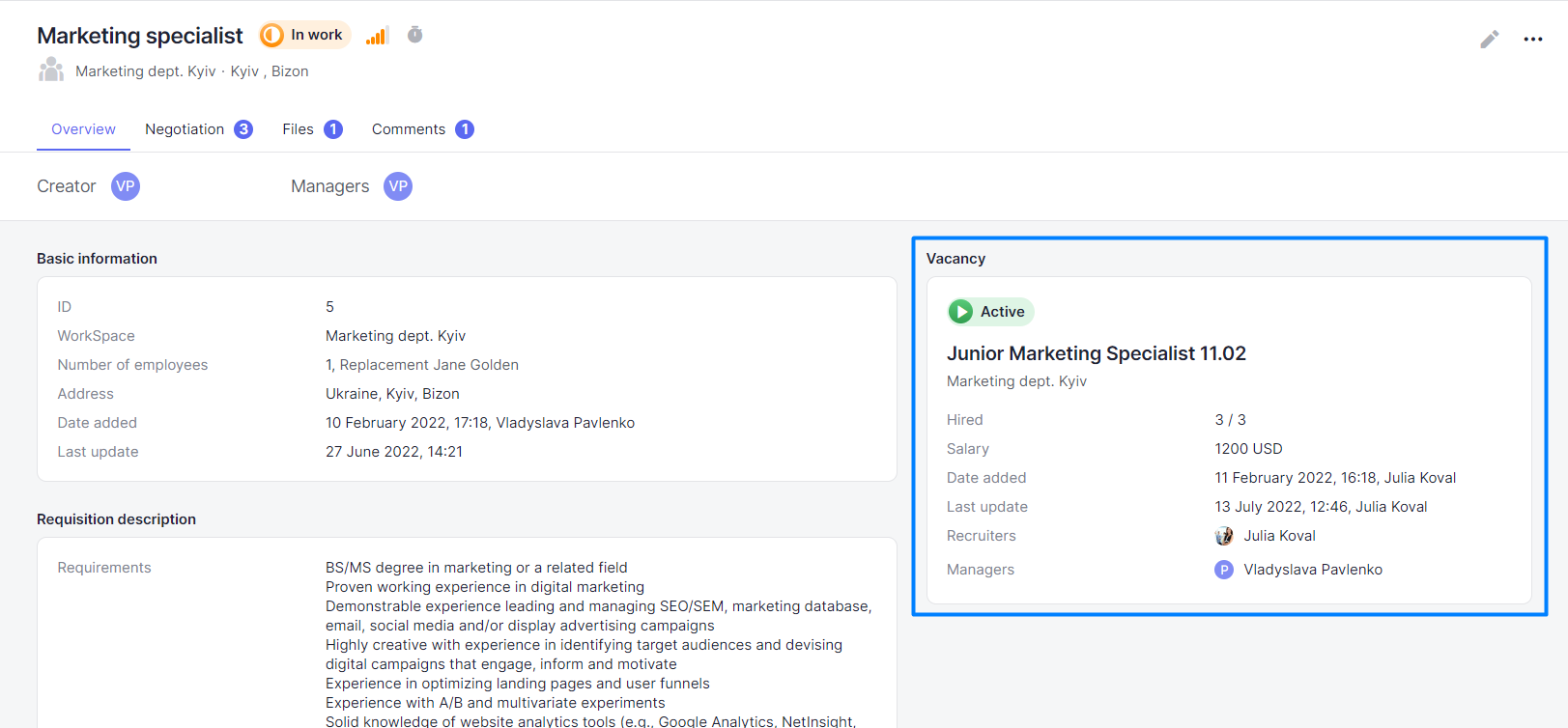
Task: Click the Marketing specialist title
Action: click(140, 36)
